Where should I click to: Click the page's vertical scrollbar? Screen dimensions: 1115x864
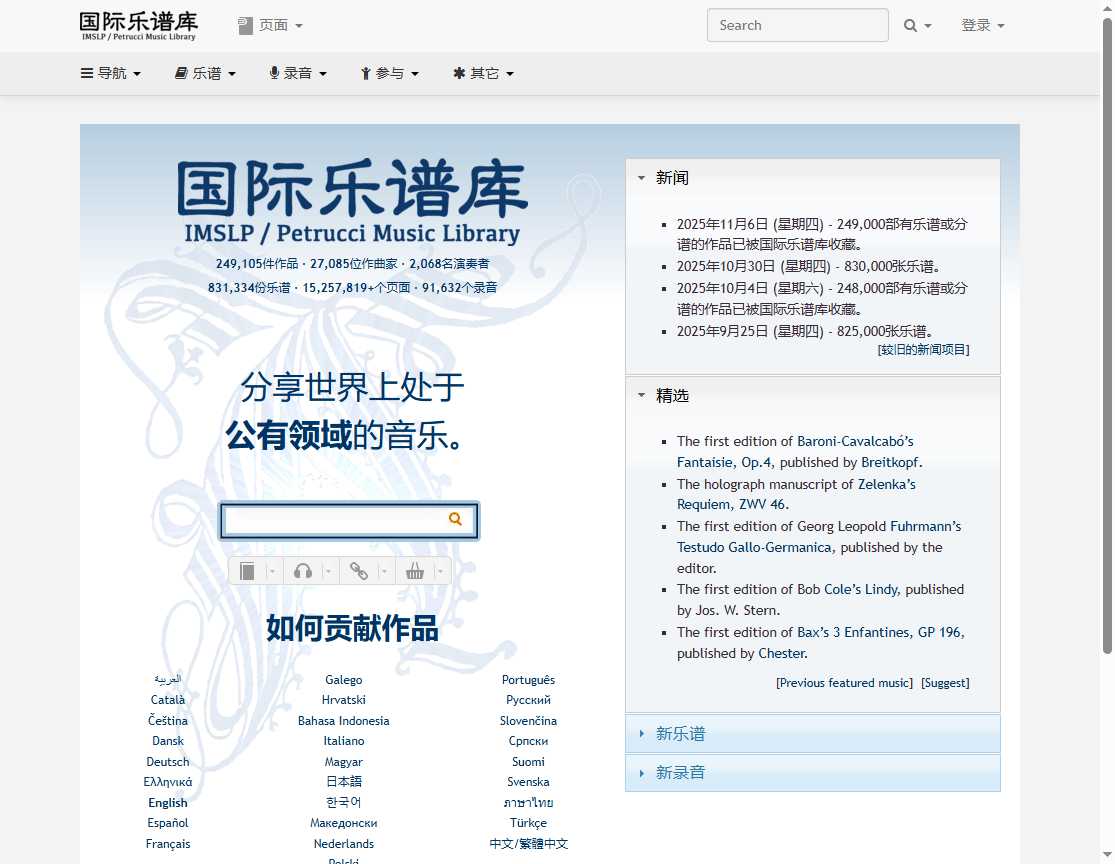click(1107, 400)
